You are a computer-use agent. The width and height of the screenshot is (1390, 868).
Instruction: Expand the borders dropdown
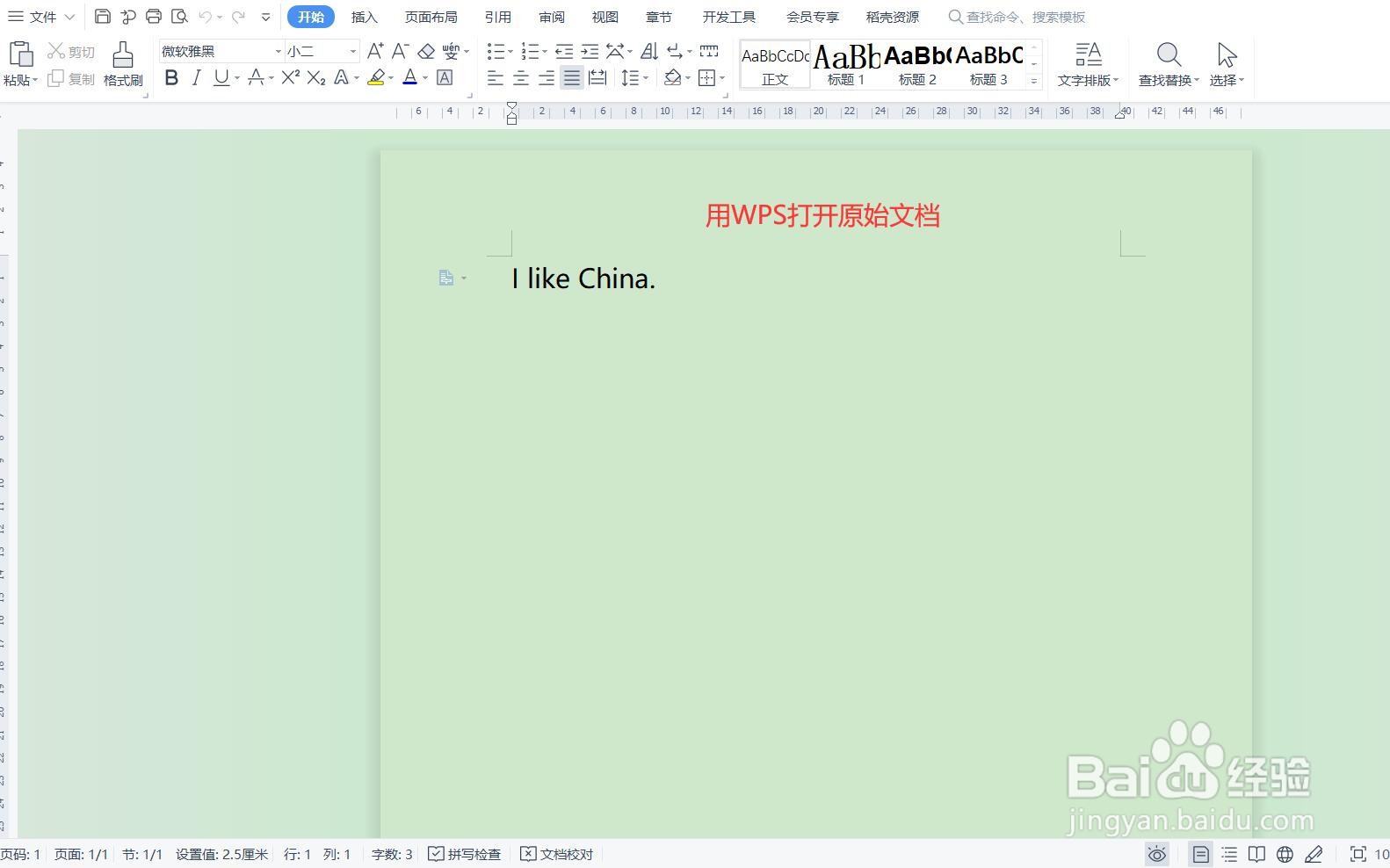pos(722,78)
